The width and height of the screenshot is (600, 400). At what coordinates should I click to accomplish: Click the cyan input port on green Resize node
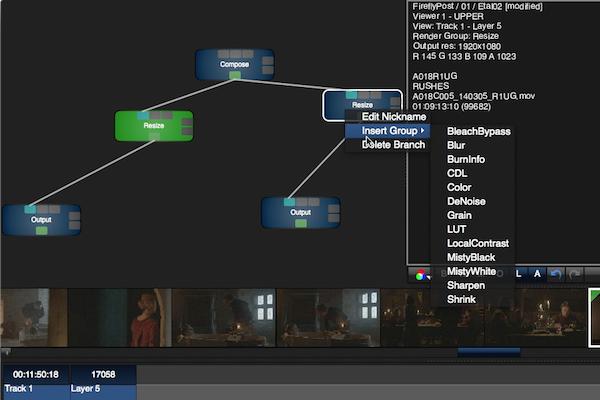[143, 115]
